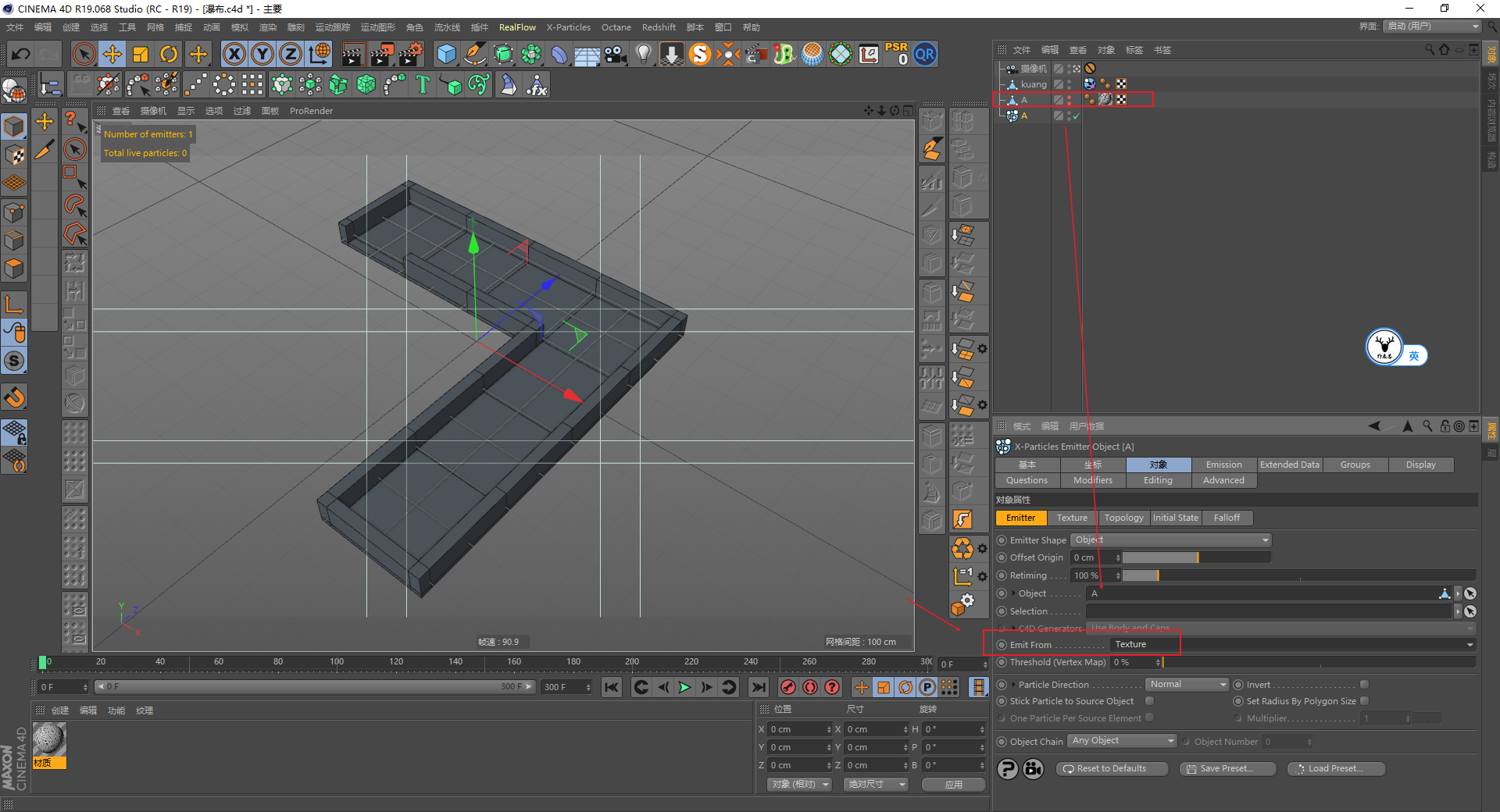Toggle Emit From keyframe circle
This screenshot has height=812, width=1500.
1002,645
